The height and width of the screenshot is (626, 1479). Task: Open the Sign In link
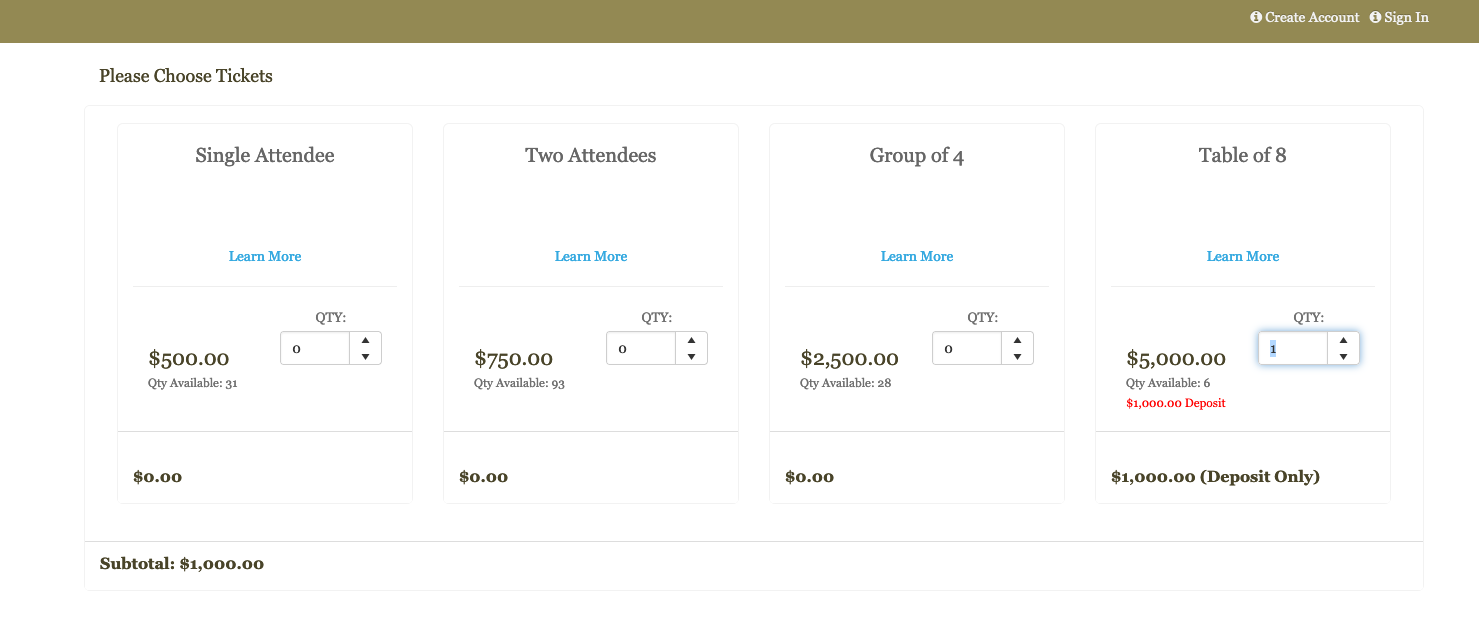pyautogui.click(x=1406, y=17)
